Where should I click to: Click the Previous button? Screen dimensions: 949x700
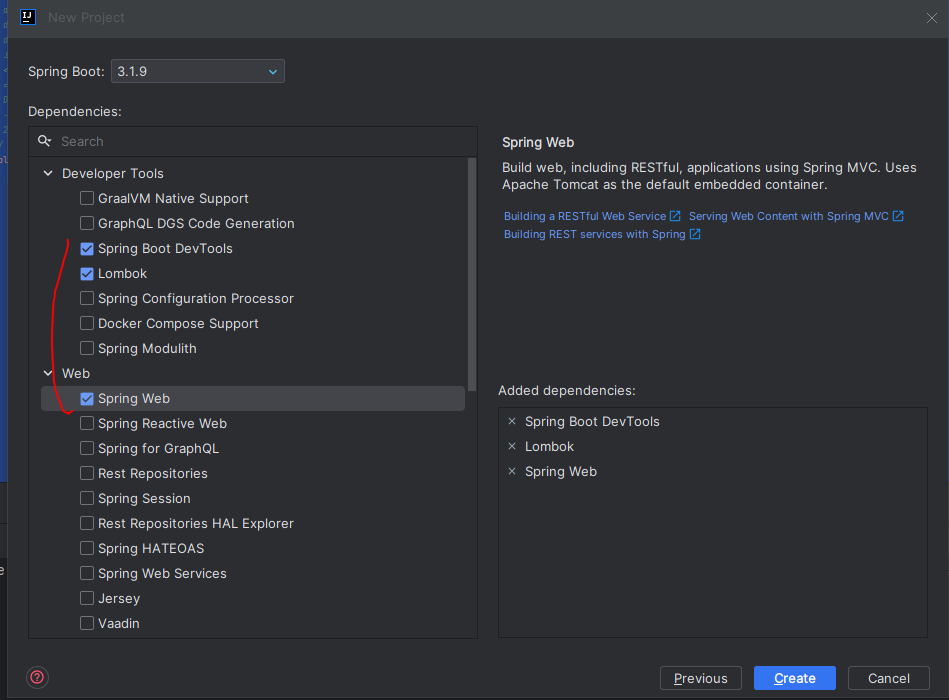(701, 678)
